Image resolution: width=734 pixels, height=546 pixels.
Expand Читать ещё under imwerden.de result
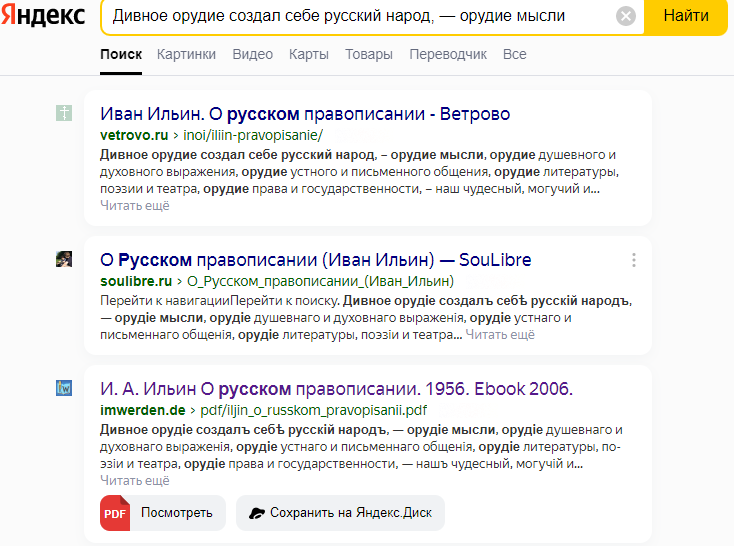click(134, 480)
